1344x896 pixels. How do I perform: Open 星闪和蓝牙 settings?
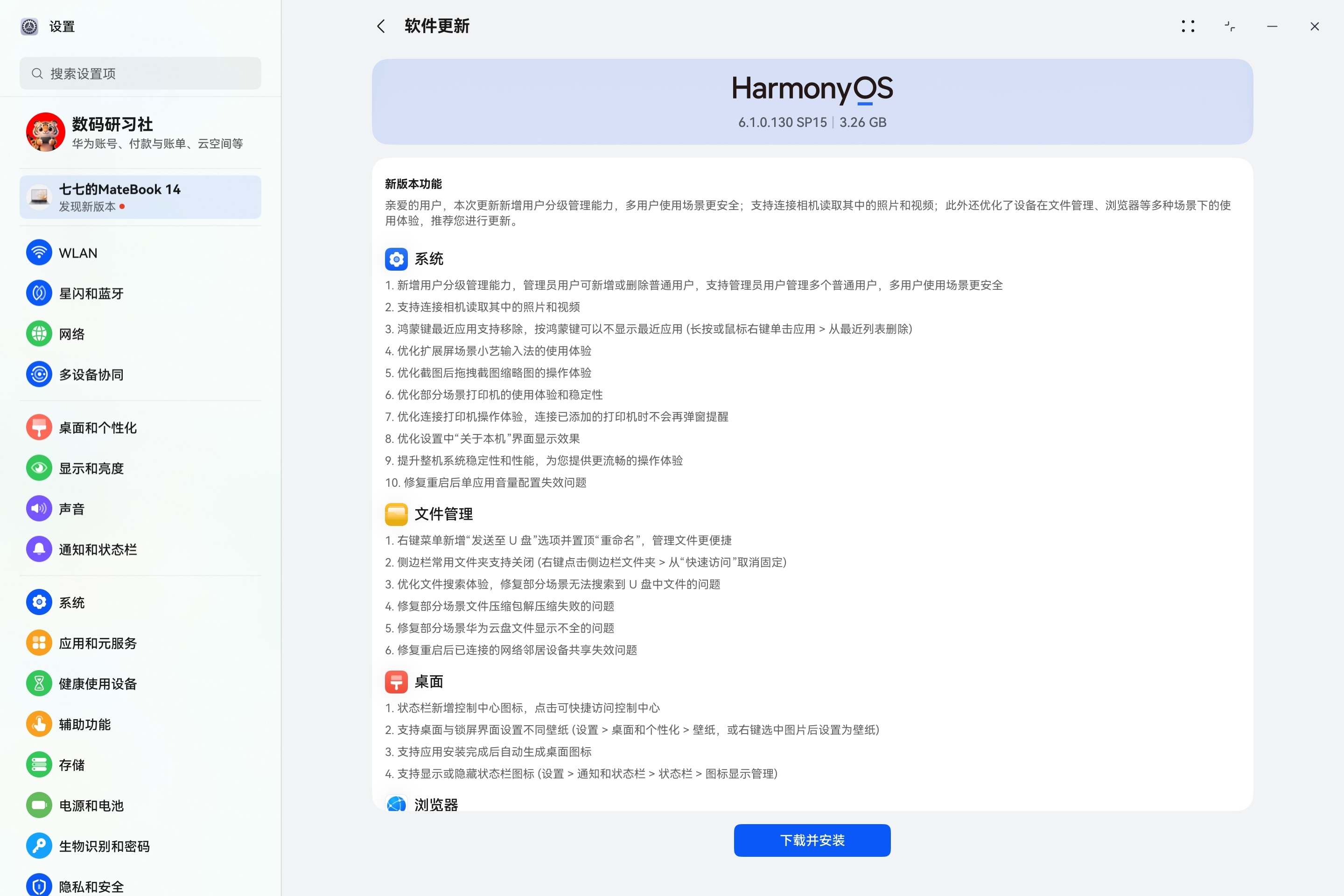140,293
